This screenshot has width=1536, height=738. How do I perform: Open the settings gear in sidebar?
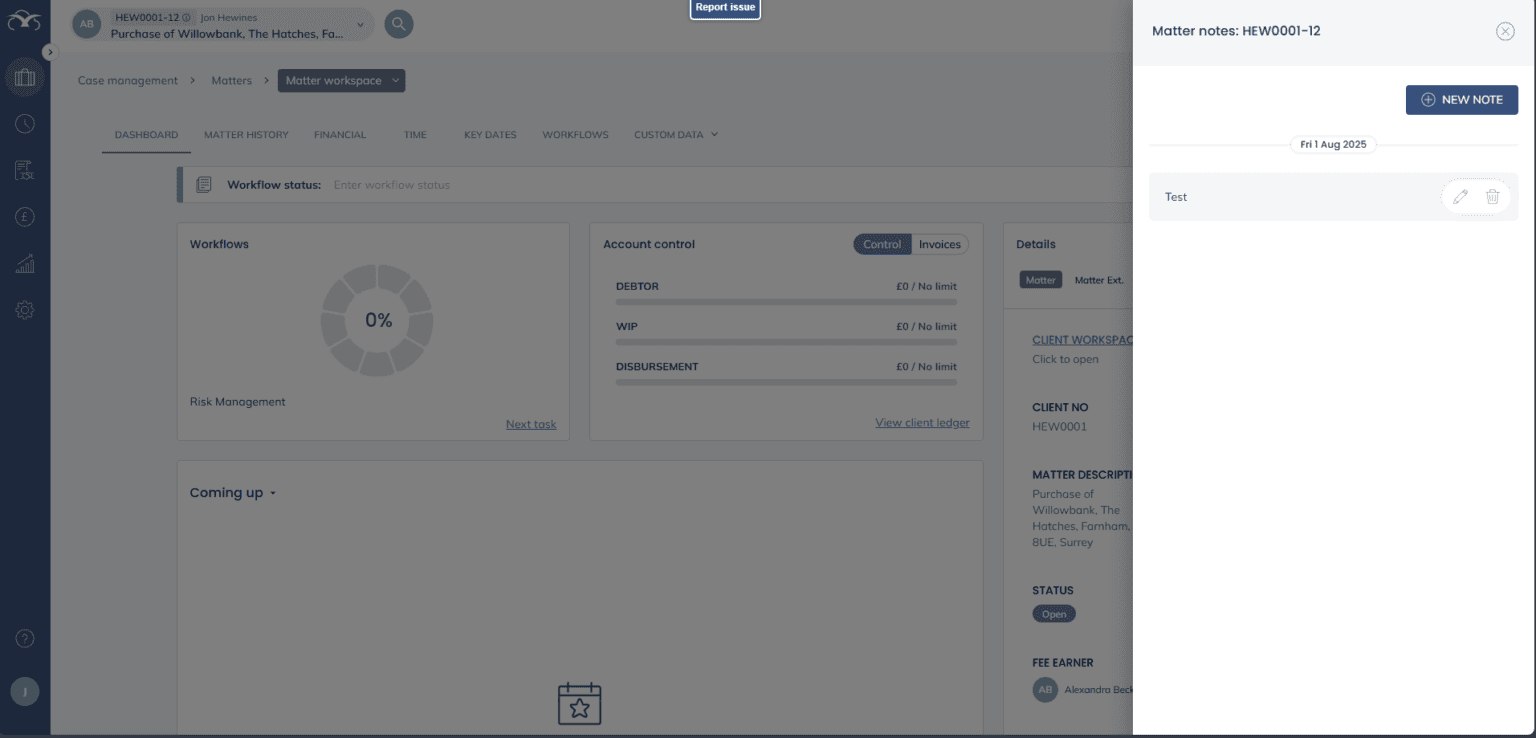click(x=25, y=310)
